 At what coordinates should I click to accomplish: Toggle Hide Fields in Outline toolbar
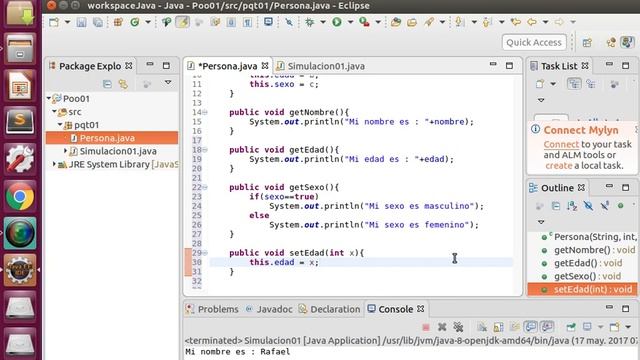[x=588, y=206]
